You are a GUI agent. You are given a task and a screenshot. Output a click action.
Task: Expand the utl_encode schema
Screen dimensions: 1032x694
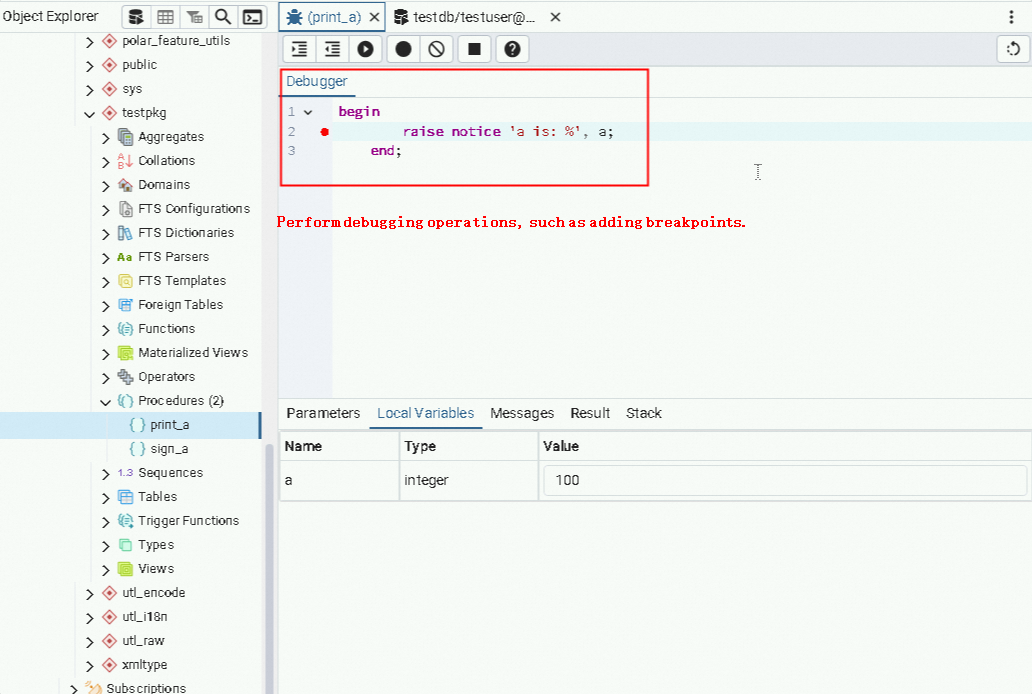90,594
